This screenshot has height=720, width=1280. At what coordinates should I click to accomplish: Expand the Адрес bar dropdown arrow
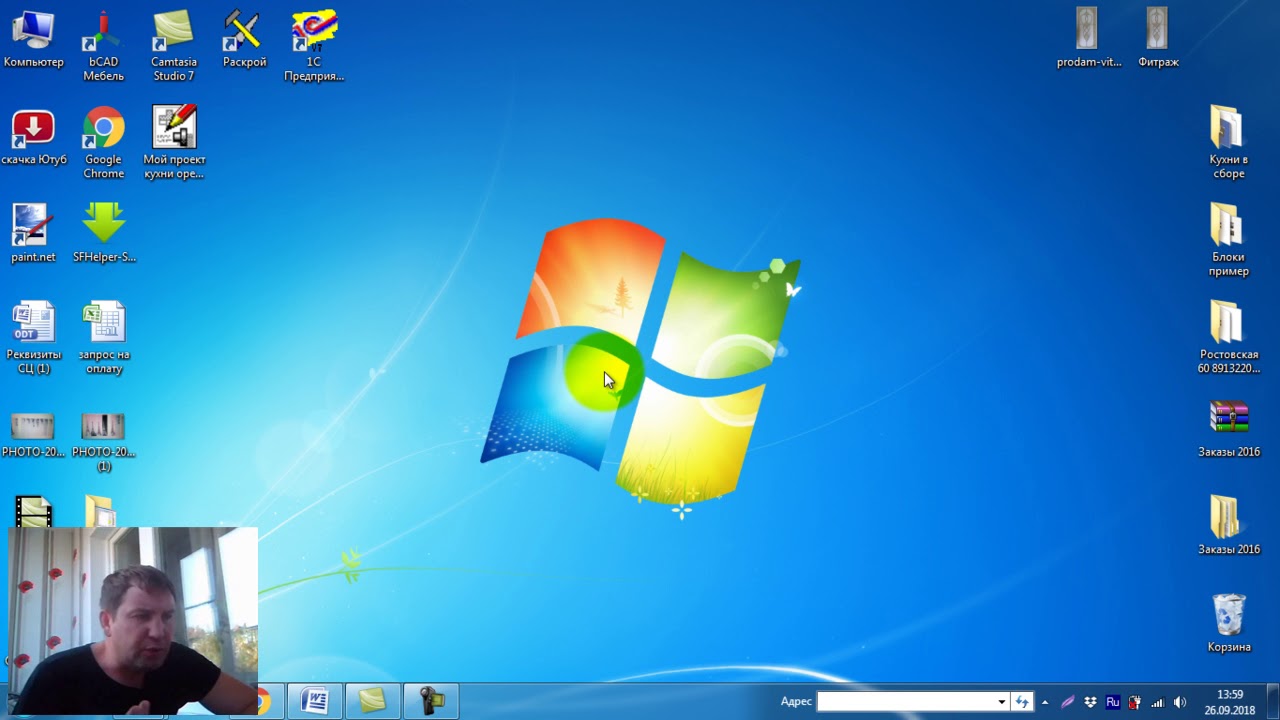pos(1001,701)
